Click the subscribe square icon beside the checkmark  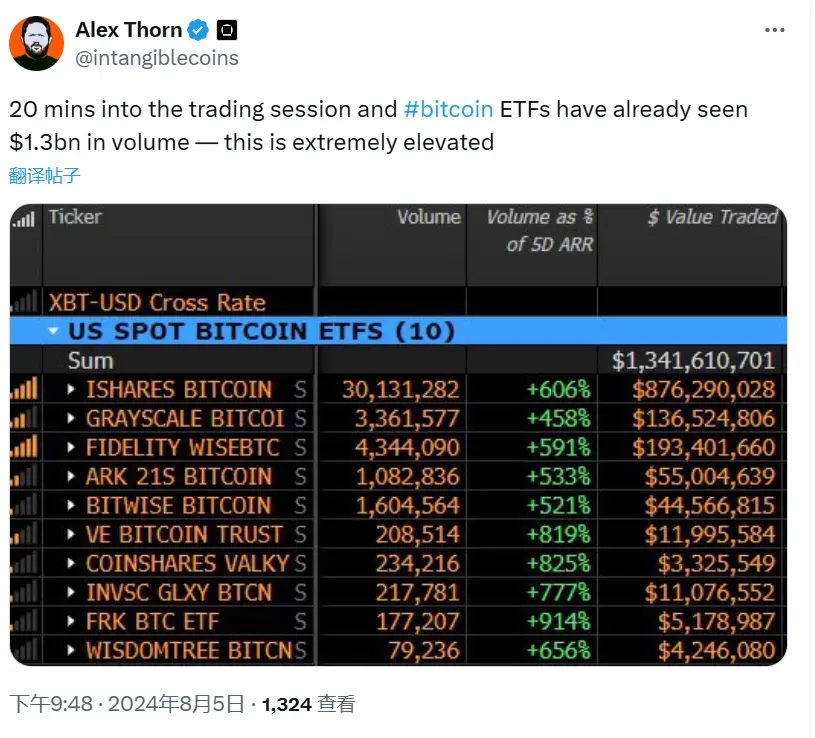227,30
